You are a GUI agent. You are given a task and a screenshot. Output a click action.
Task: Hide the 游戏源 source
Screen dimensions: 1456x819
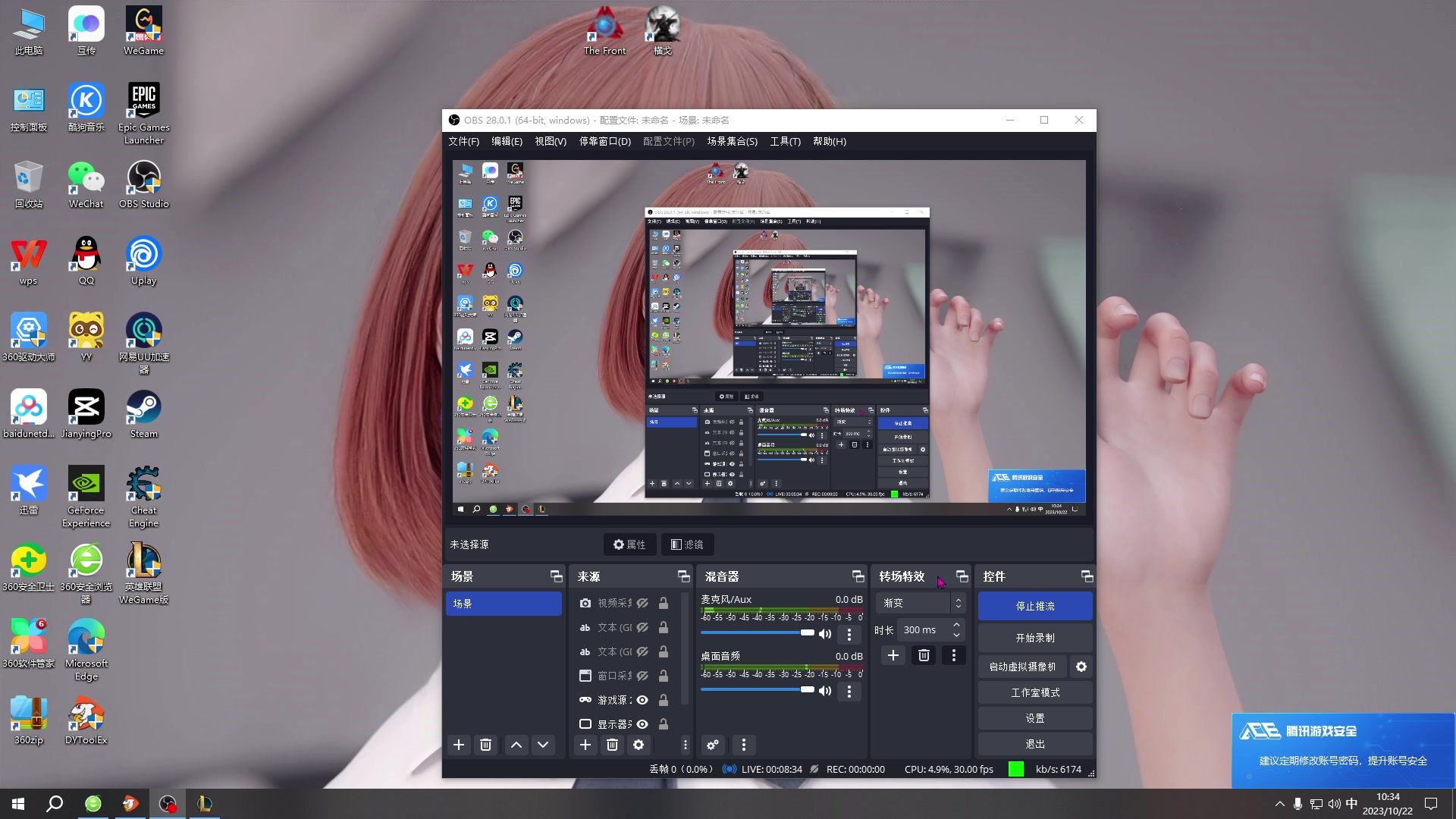(642, 700)
